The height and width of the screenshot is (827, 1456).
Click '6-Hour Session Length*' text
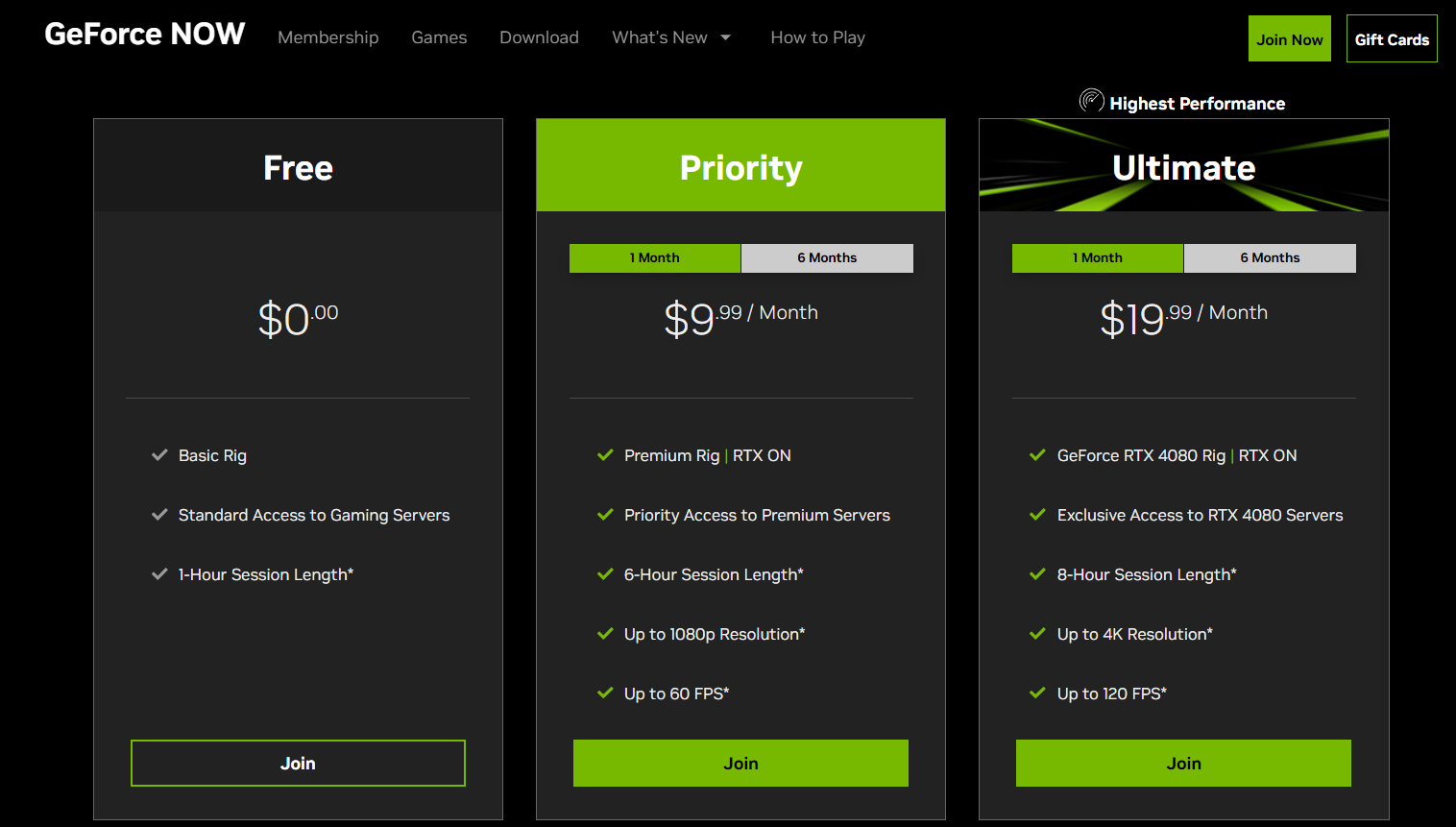point(714,574)
